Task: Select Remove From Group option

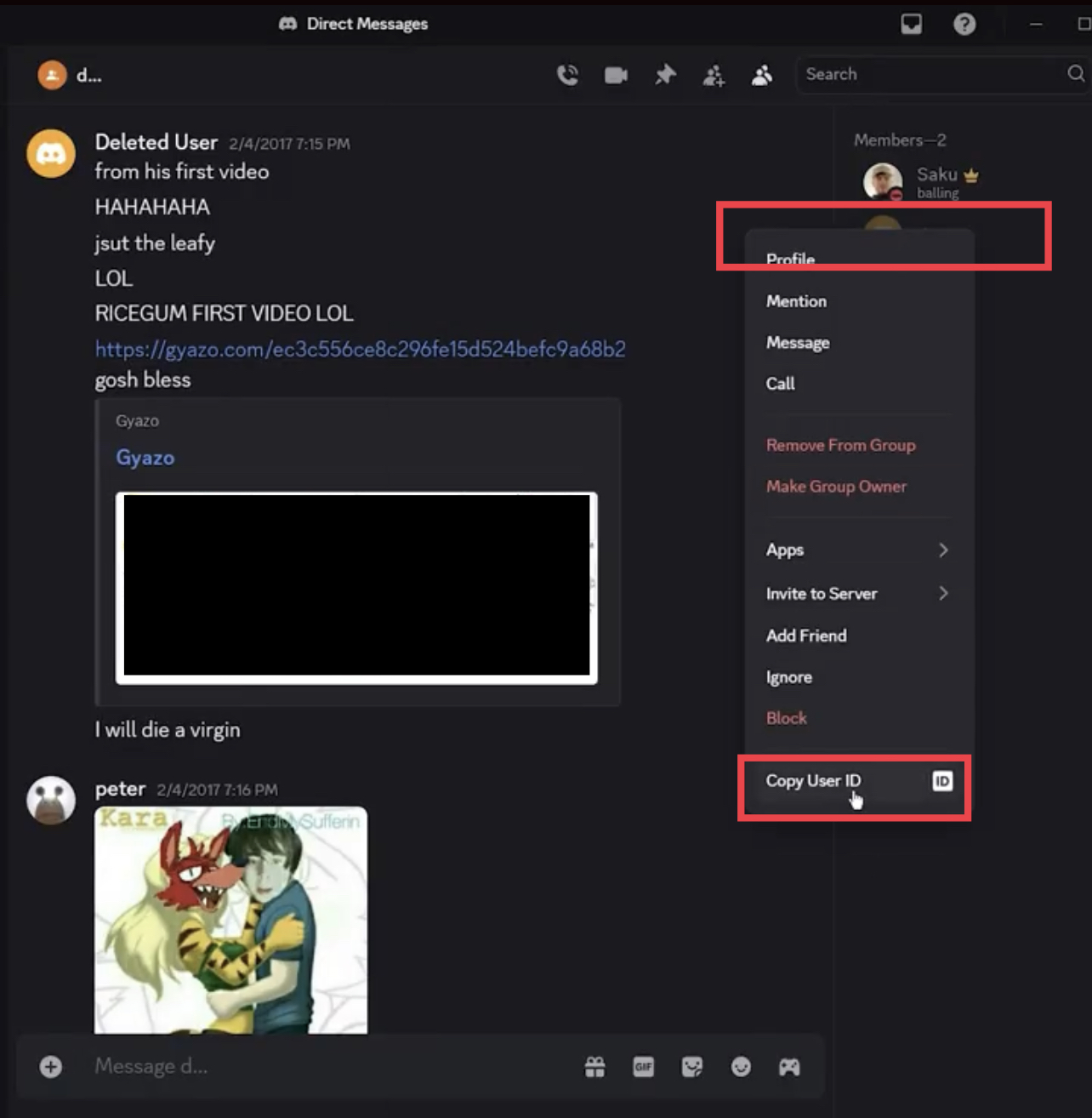Action: click(840, 445)
